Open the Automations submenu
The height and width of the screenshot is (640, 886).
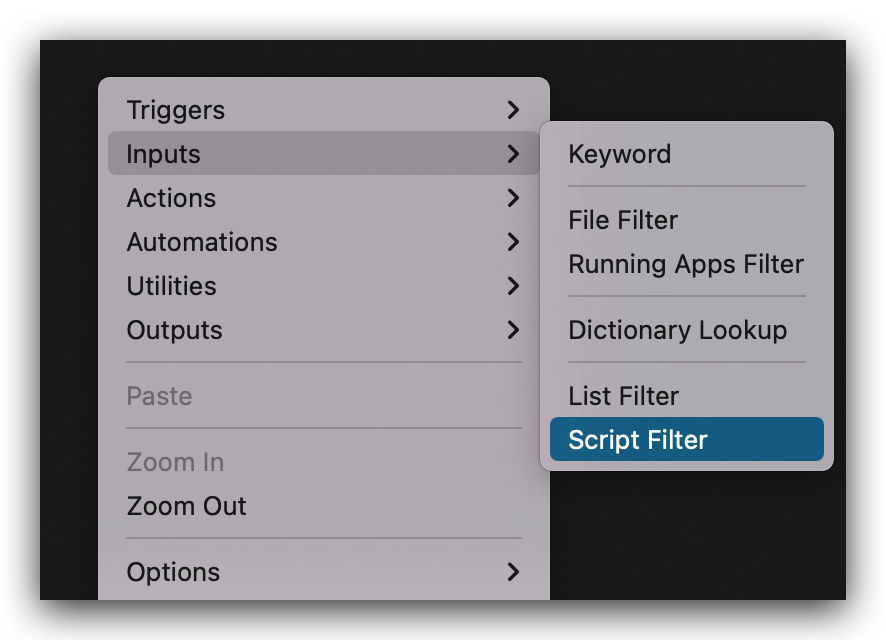click(x=323, y=242)
